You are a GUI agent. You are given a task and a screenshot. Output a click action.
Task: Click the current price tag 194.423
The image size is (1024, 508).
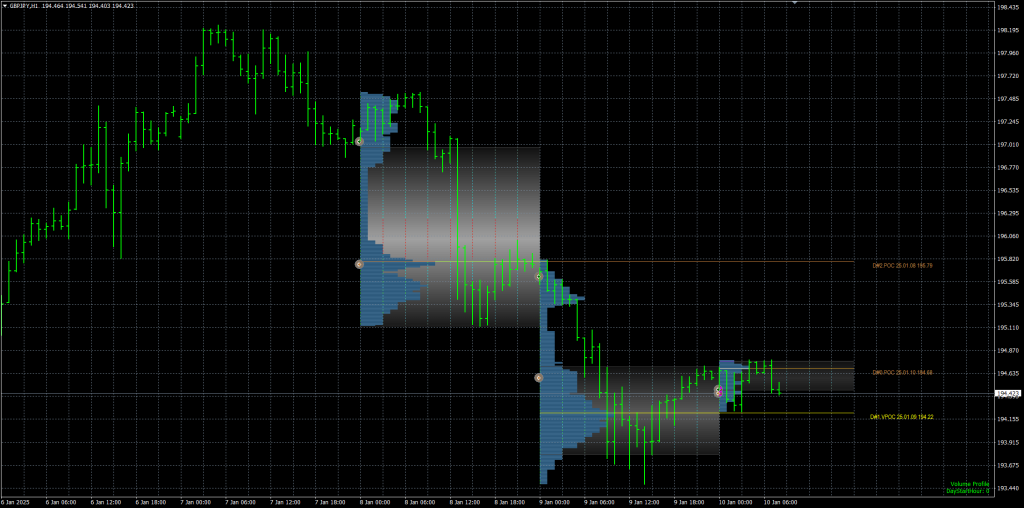[1008, 394]
